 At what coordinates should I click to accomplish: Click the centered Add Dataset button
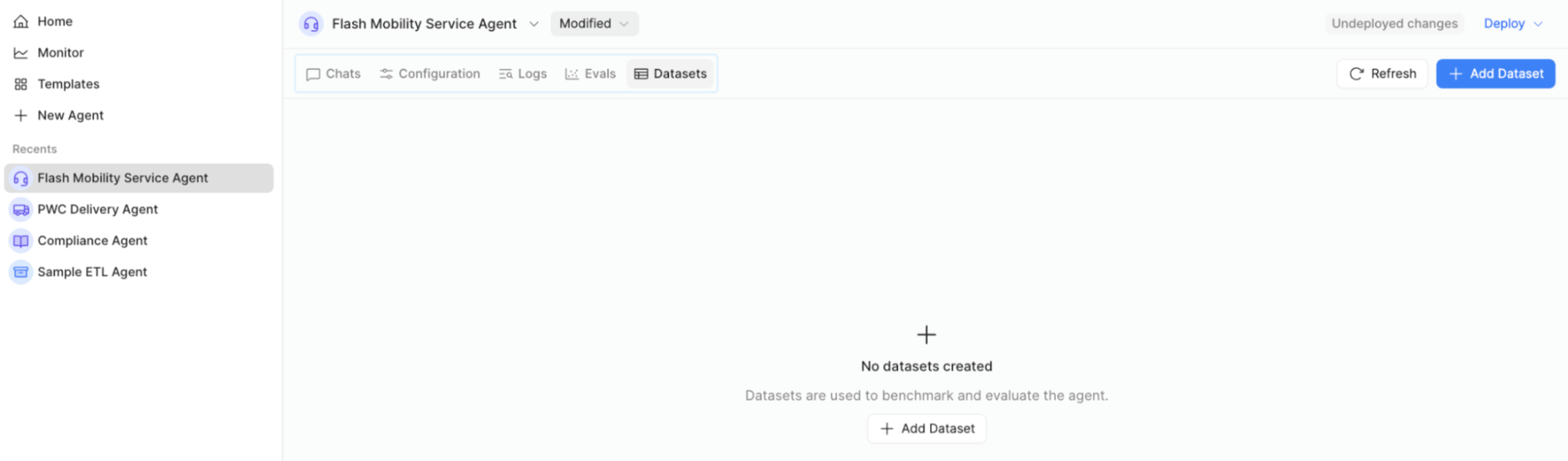(x=927, y=429)
